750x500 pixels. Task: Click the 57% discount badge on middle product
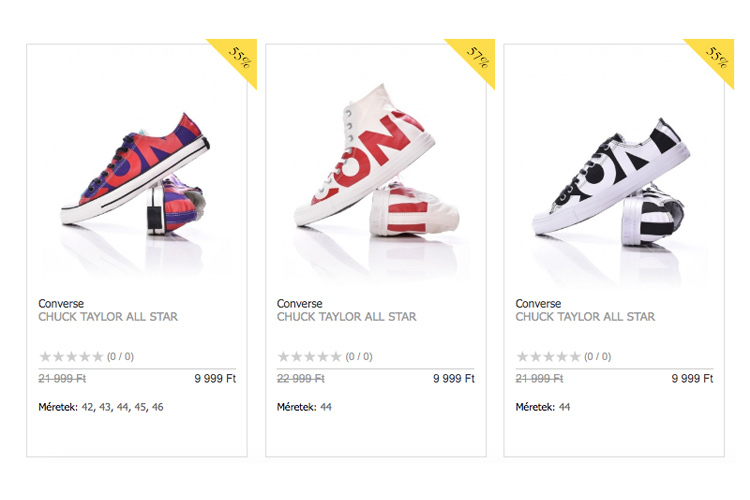476,57
